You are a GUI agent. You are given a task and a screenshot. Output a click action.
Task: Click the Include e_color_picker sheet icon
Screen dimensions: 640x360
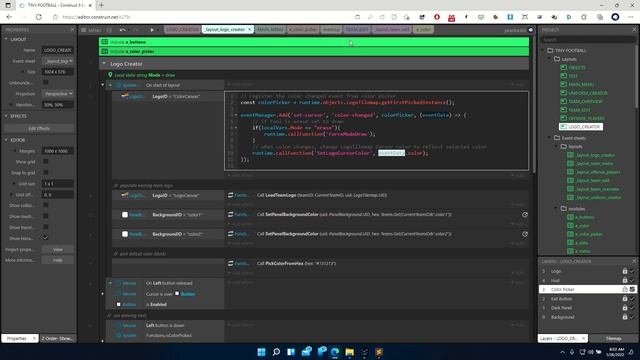click(x=105, y=51)
